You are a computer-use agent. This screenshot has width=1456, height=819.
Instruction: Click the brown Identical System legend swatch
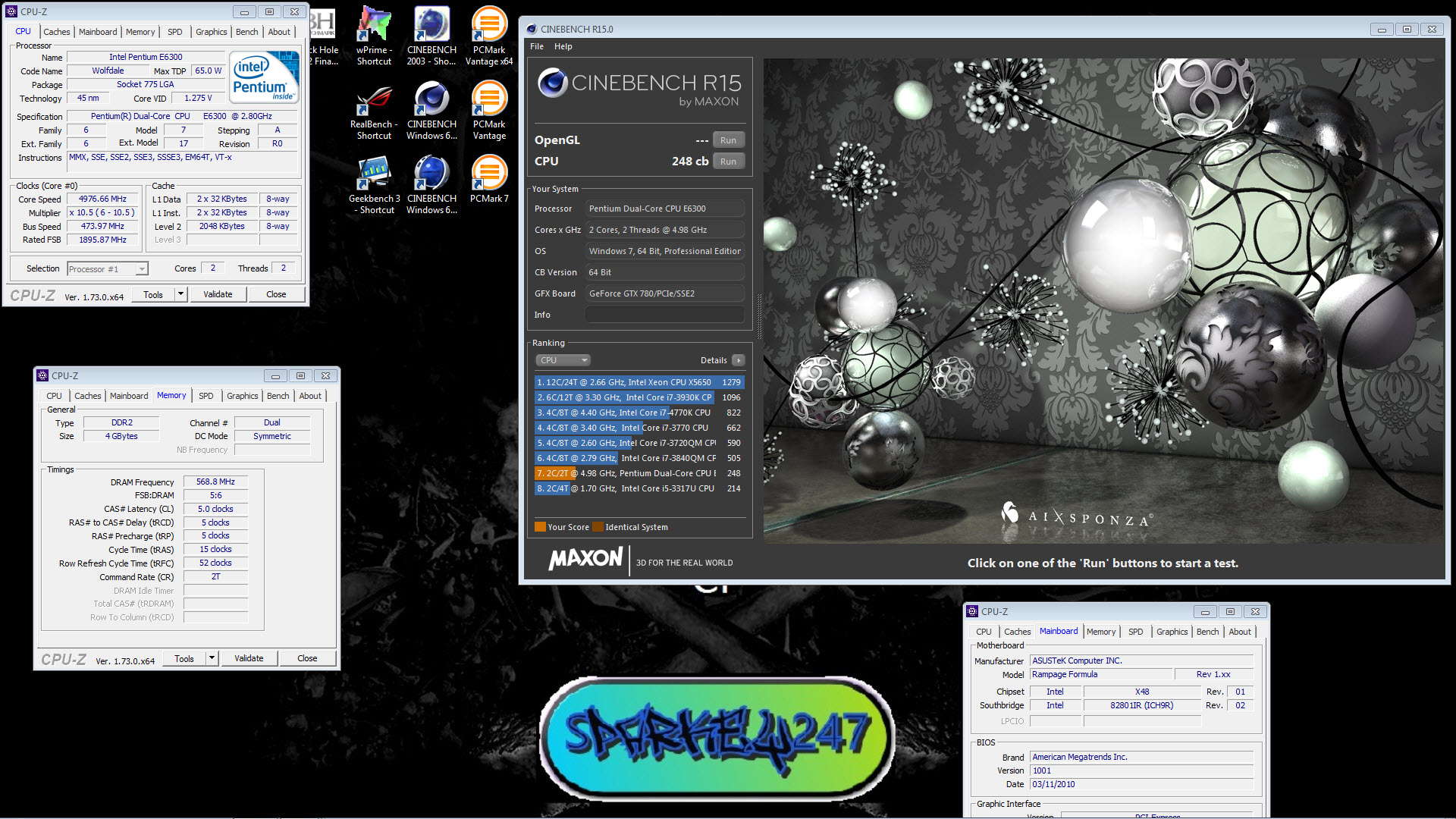(x=598, y=527)
